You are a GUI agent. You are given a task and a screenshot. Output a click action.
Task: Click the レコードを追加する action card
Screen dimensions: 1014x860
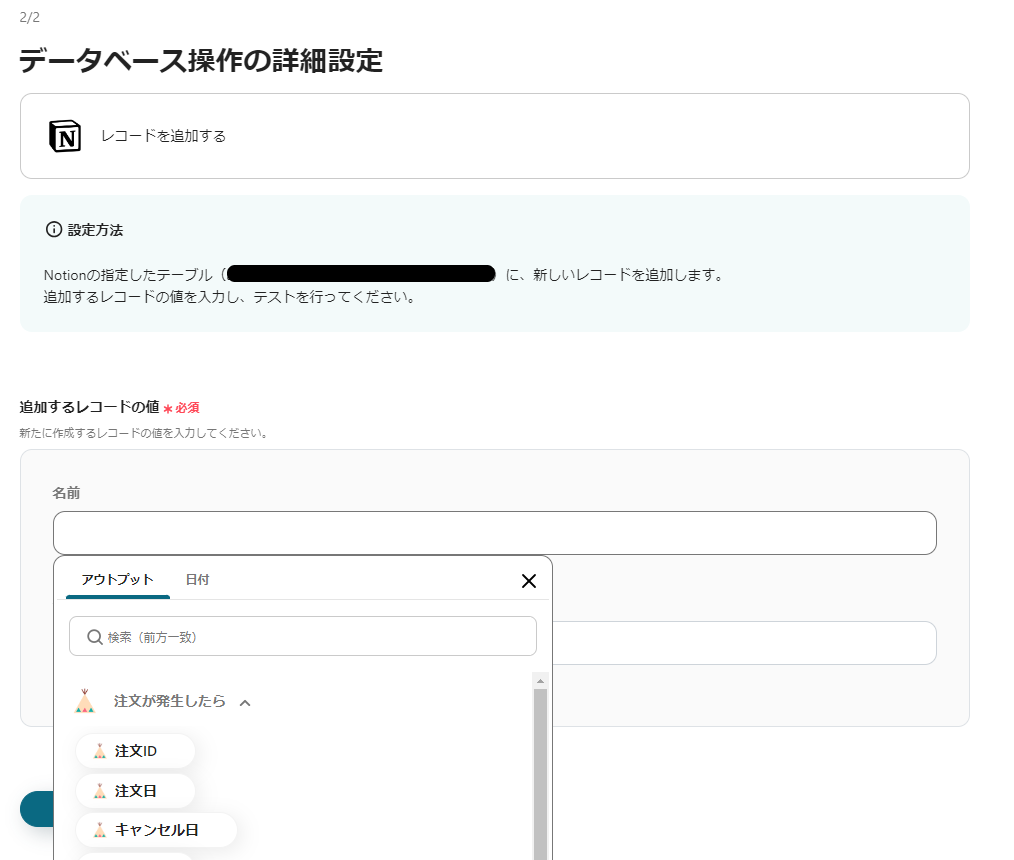click(494, 136)
